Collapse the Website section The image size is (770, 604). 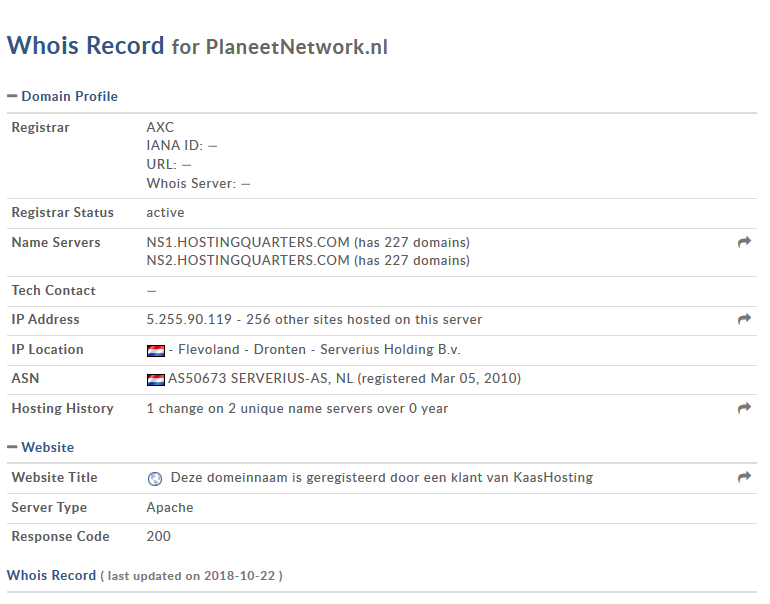[x=12, y=447]
